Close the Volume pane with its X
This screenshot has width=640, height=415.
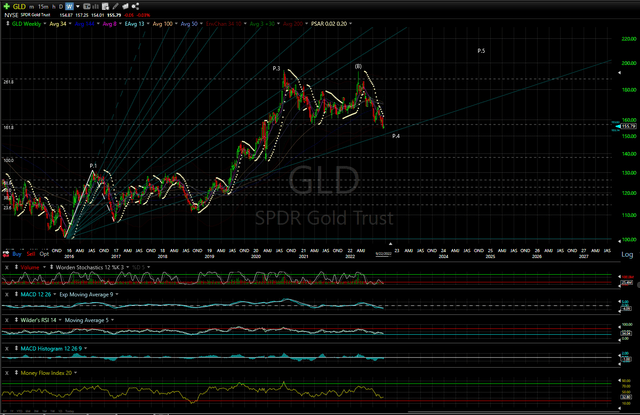pos(7,267)
